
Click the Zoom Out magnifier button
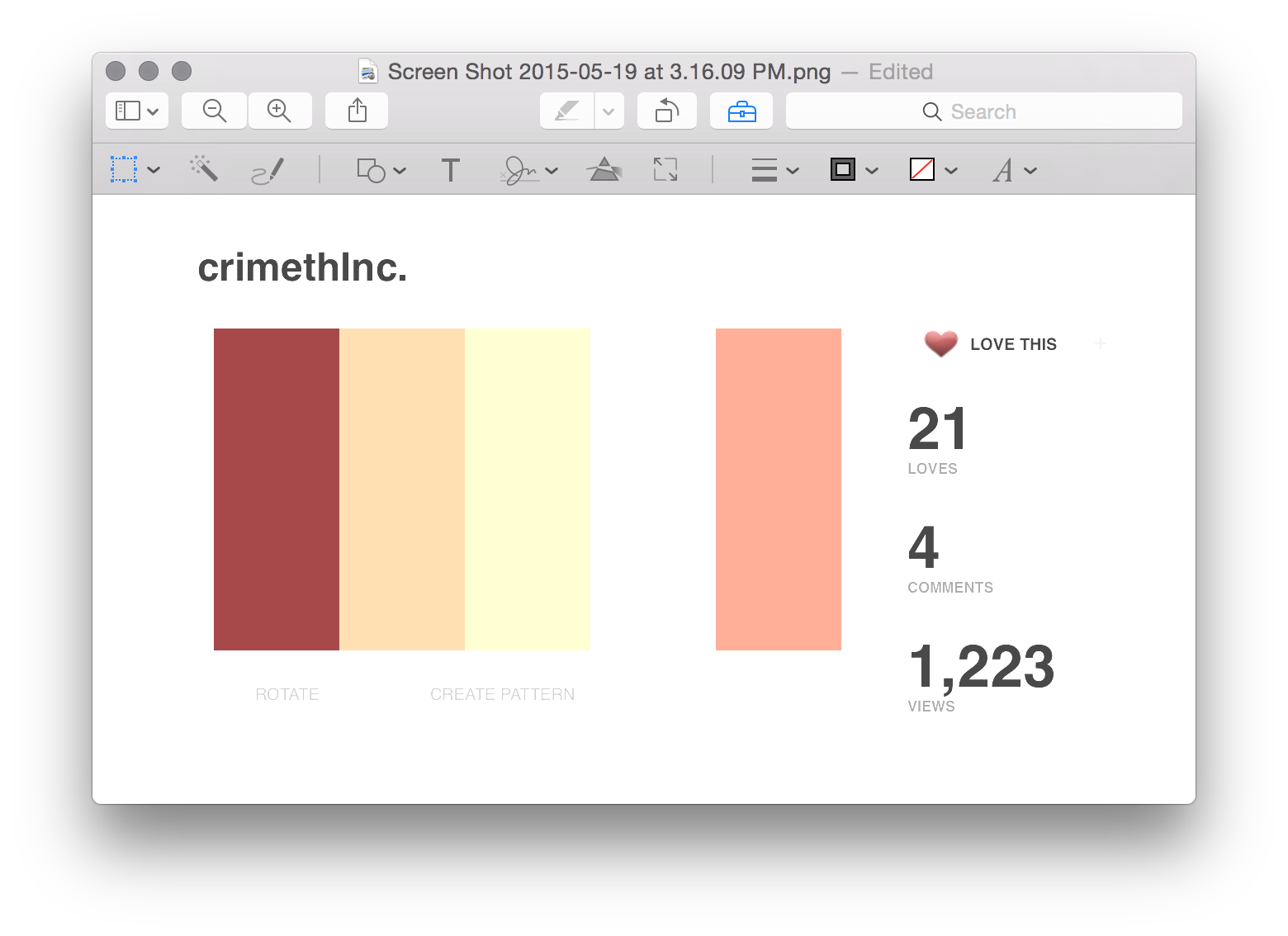coord(214,111)
